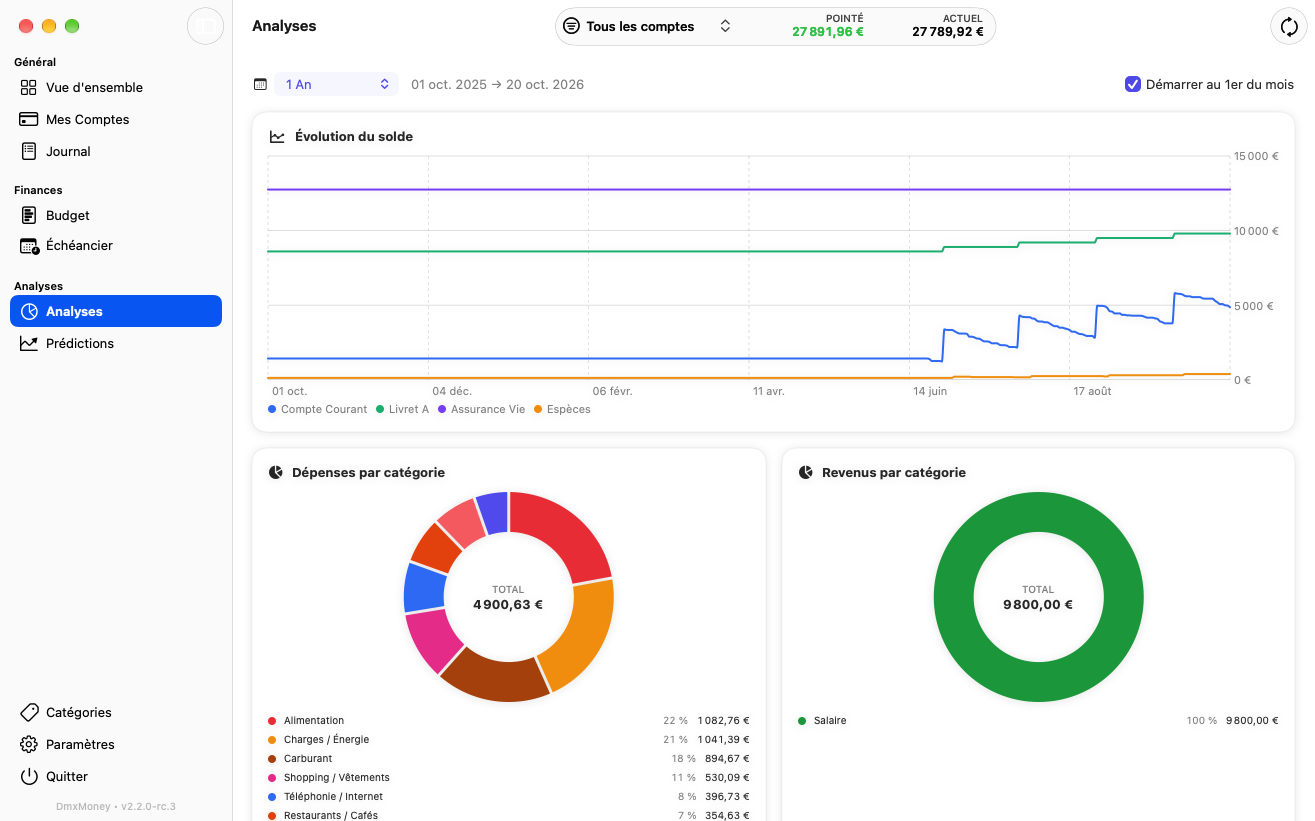Screen dimensions: 1315x821
Task: Open Vue d'ensemble in the sidebar
Action: point(116,87)
